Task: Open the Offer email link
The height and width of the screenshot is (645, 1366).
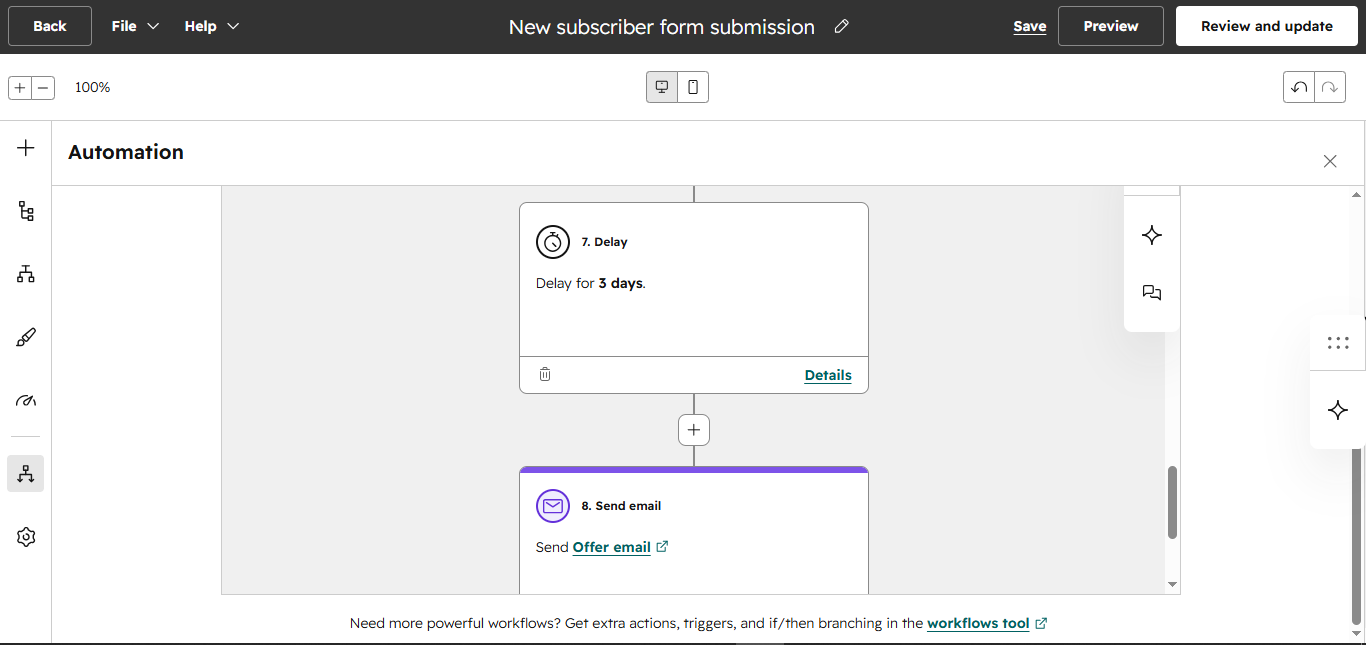Action: coord(612,547)
